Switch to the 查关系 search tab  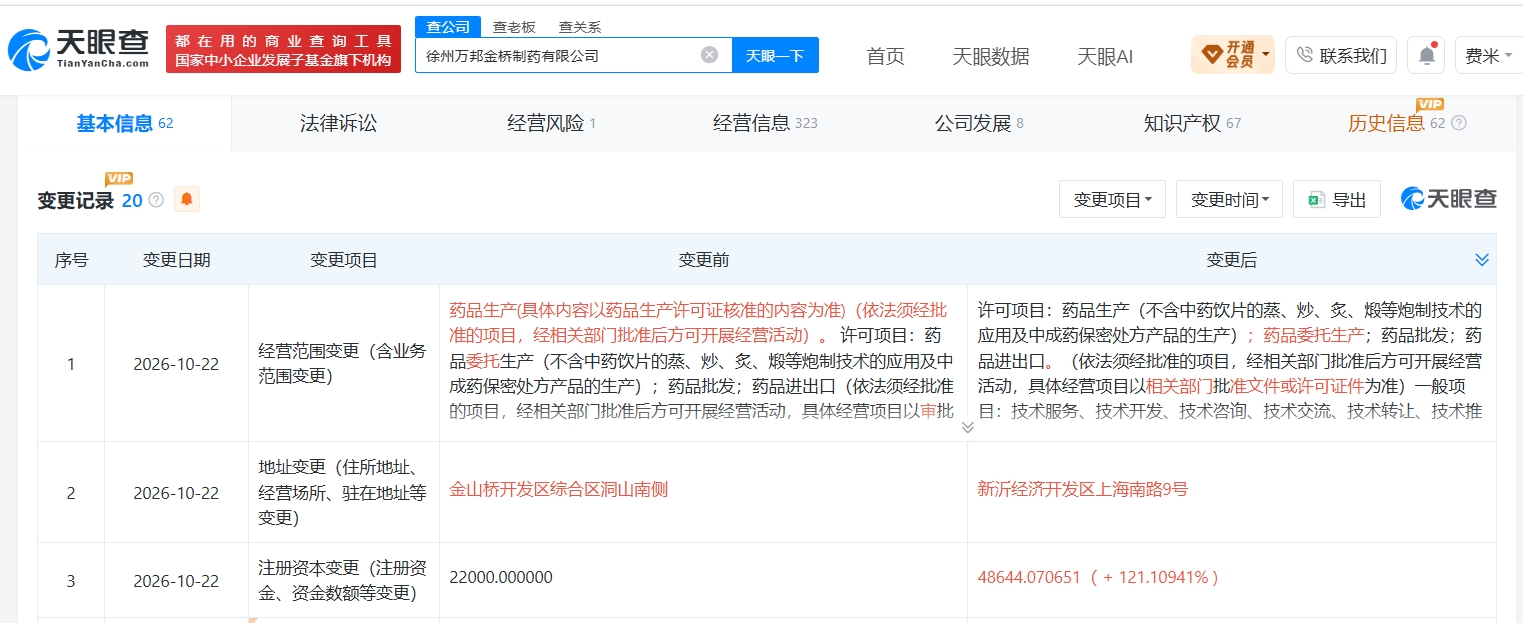pyautogui.click(x=580, y=27)
